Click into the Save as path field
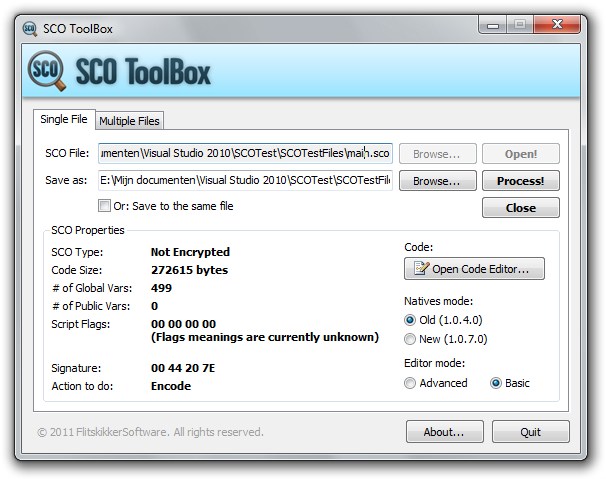606x479 pixels. point(245,181)
